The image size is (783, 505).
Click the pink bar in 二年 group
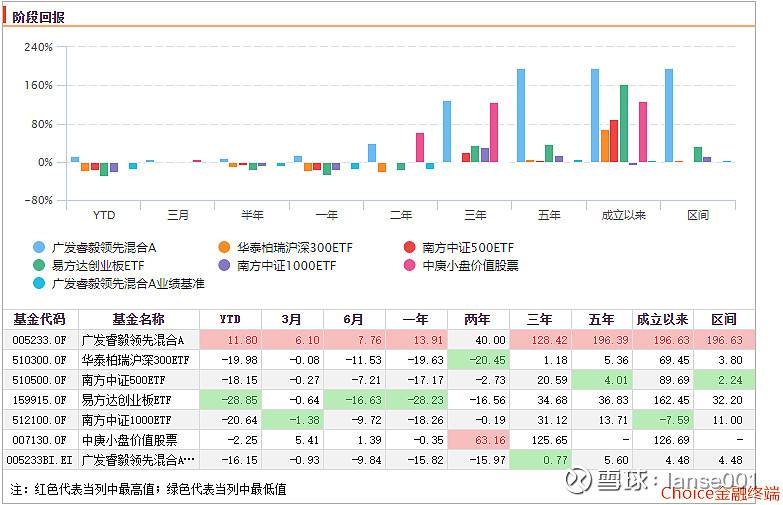click(420, 147)
